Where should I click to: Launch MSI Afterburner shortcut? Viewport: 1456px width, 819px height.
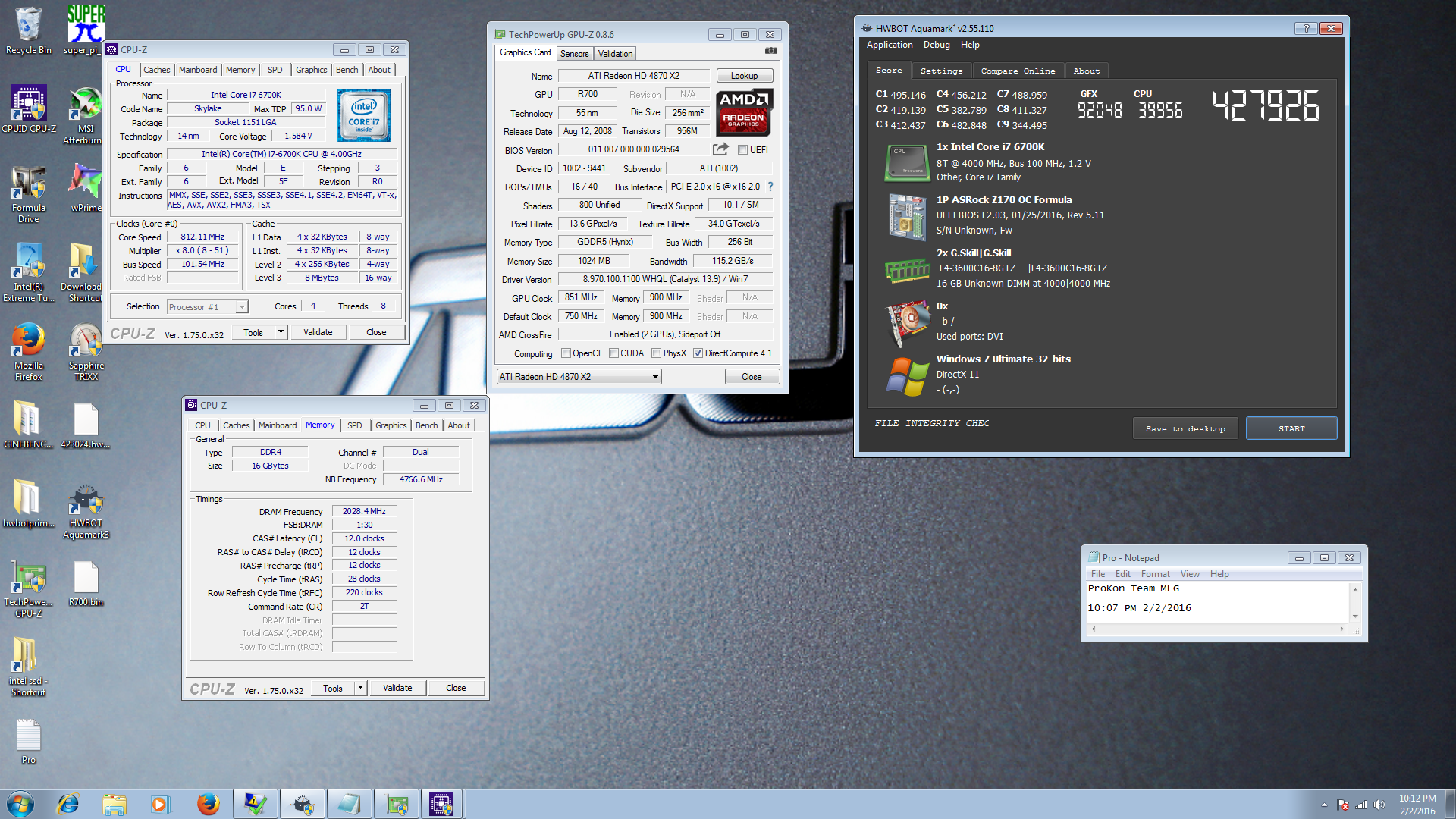85,115
